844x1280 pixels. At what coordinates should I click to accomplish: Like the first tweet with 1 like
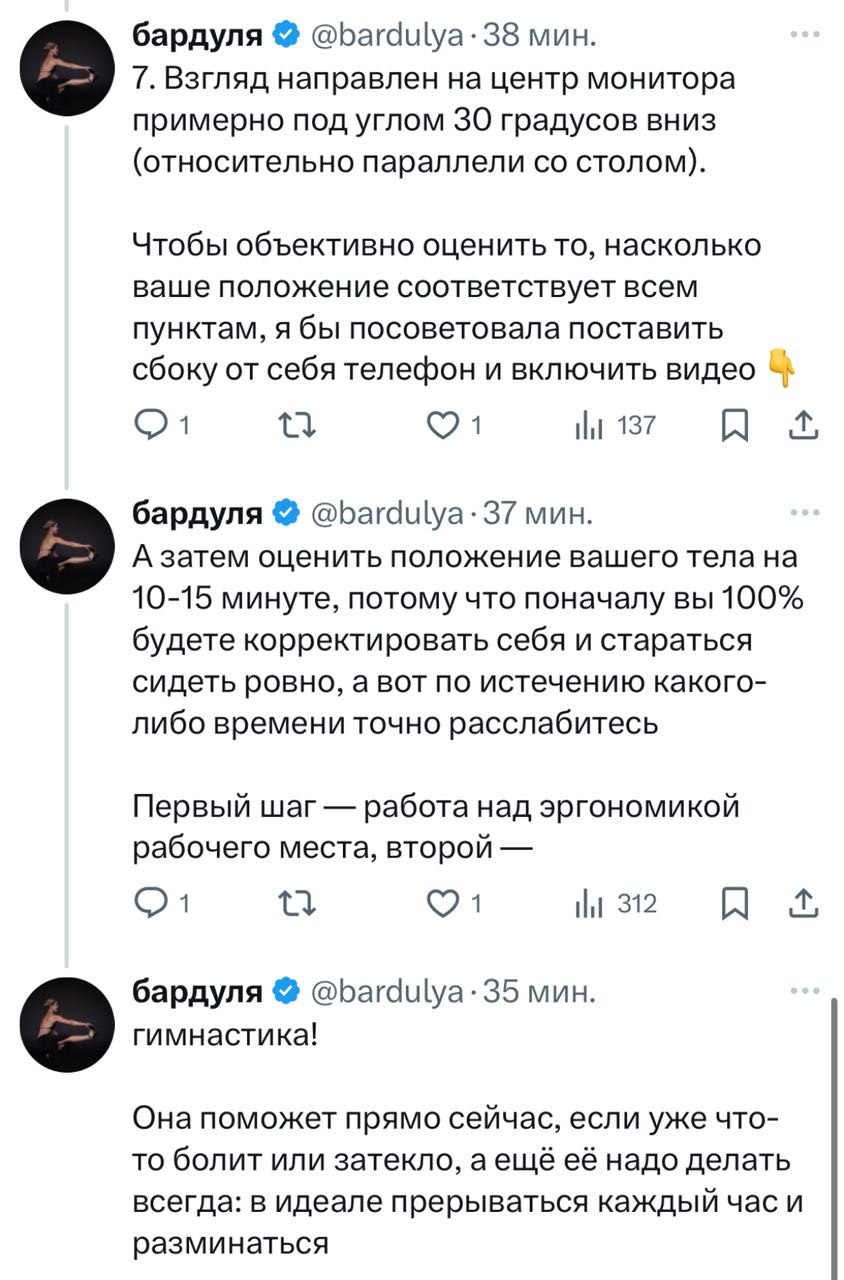[x=440, y=426]
